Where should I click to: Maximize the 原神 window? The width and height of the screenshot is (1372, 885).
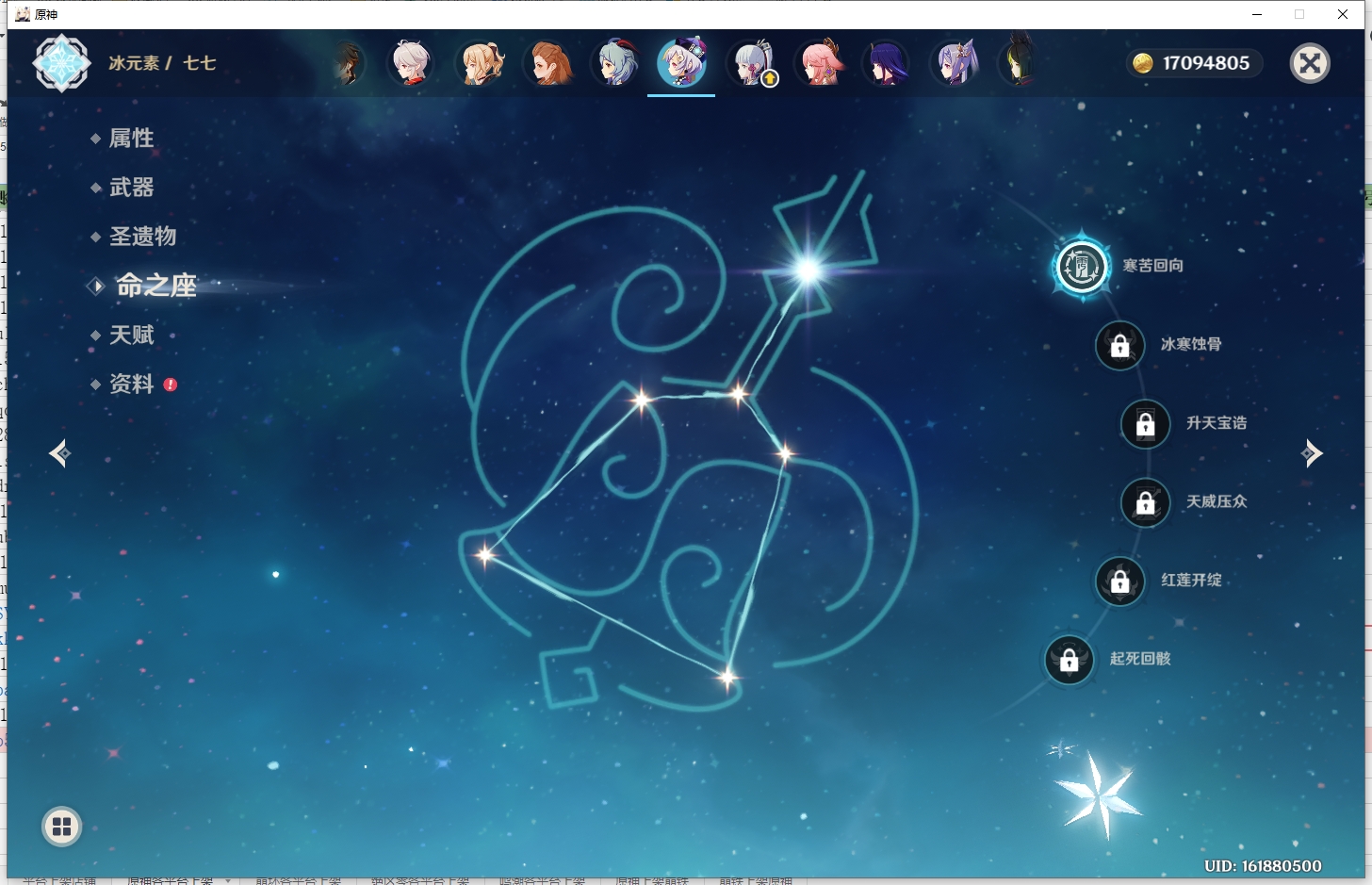pos(1299,14)
